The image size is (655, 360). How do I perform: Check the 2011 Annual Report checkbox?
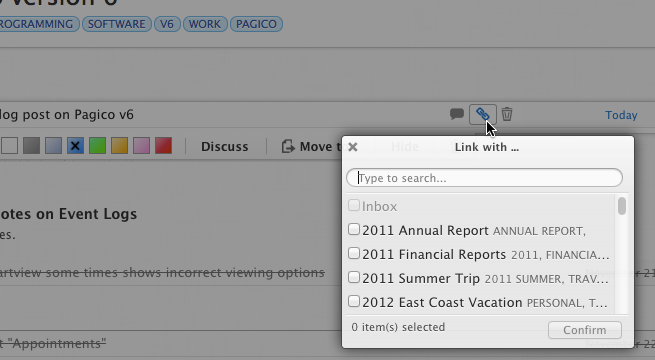(x=354, y=229)
